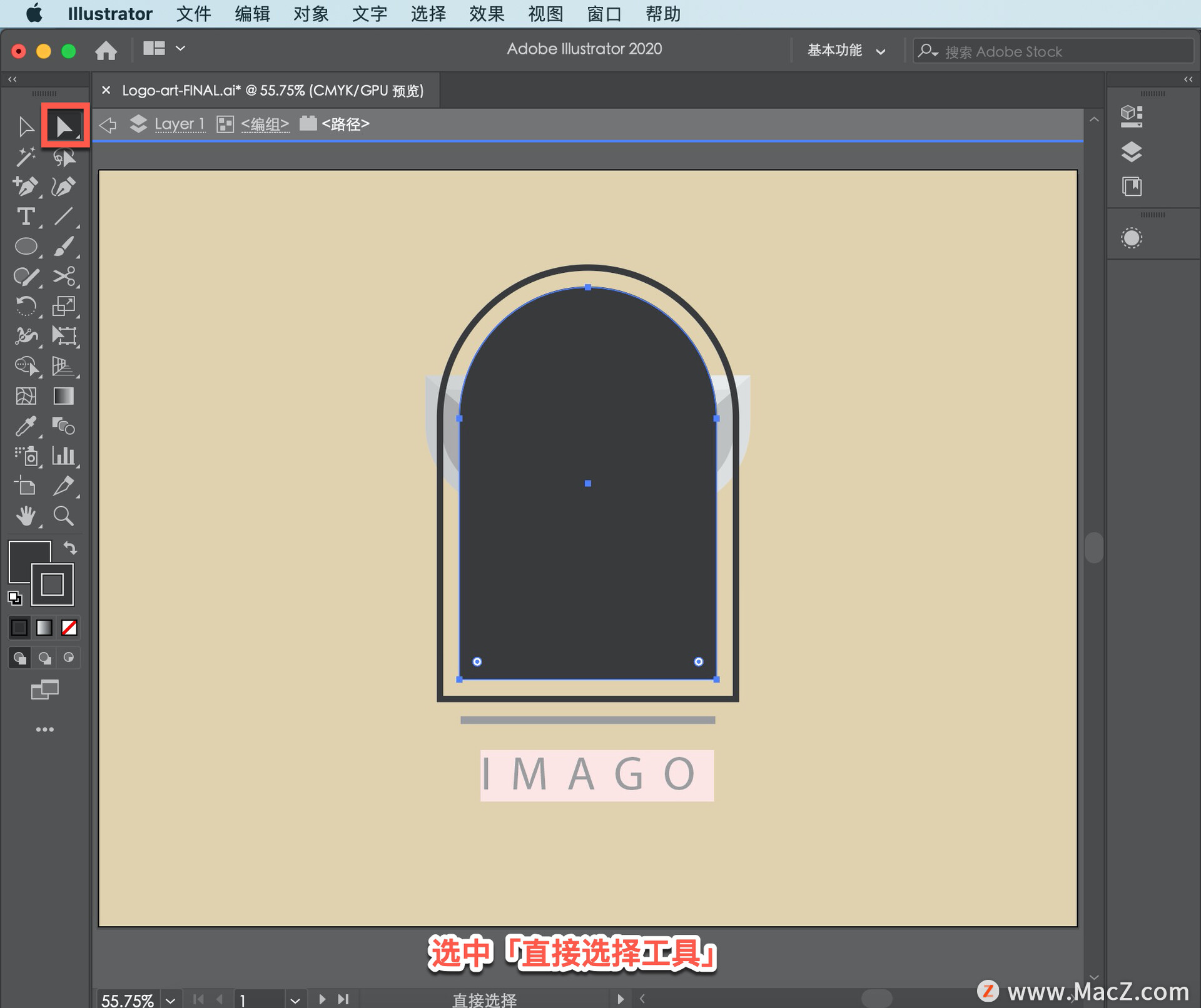Set fill to None
Viewport: 1201px width, 1008px height.
pyautogui.click(x=69, y=628)
